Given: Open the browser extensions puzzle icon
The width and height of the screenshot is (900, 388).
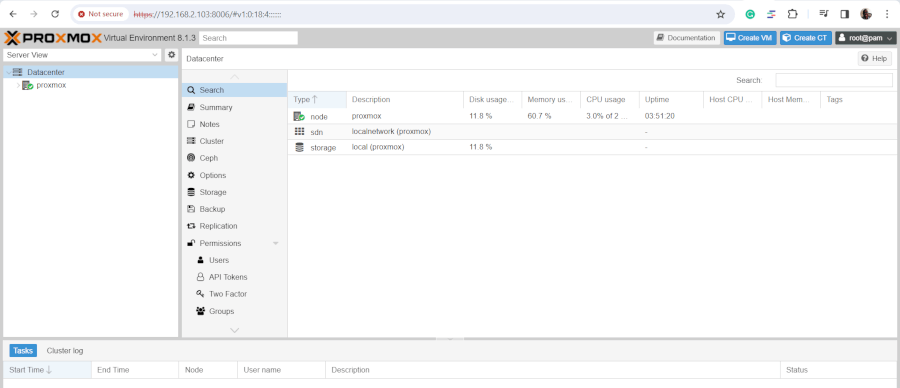Looking at the screenshot, I should 793,14.
